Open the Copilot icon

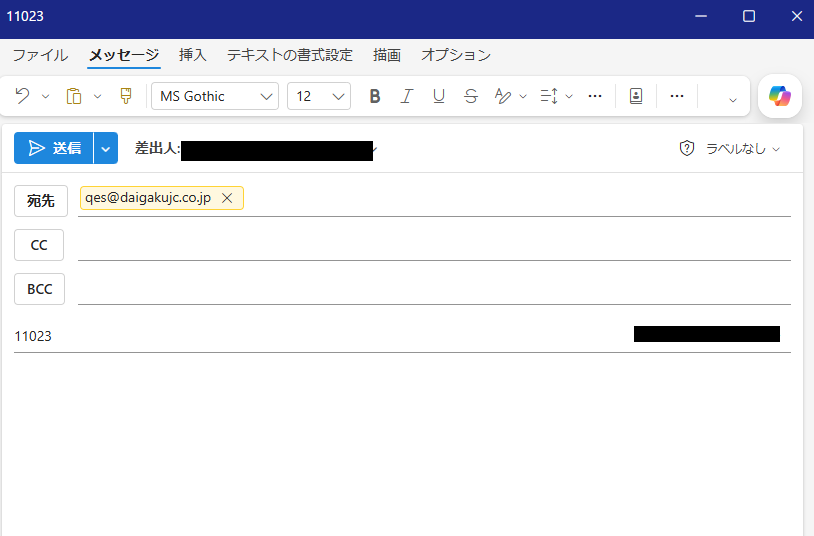coord(780,96)
